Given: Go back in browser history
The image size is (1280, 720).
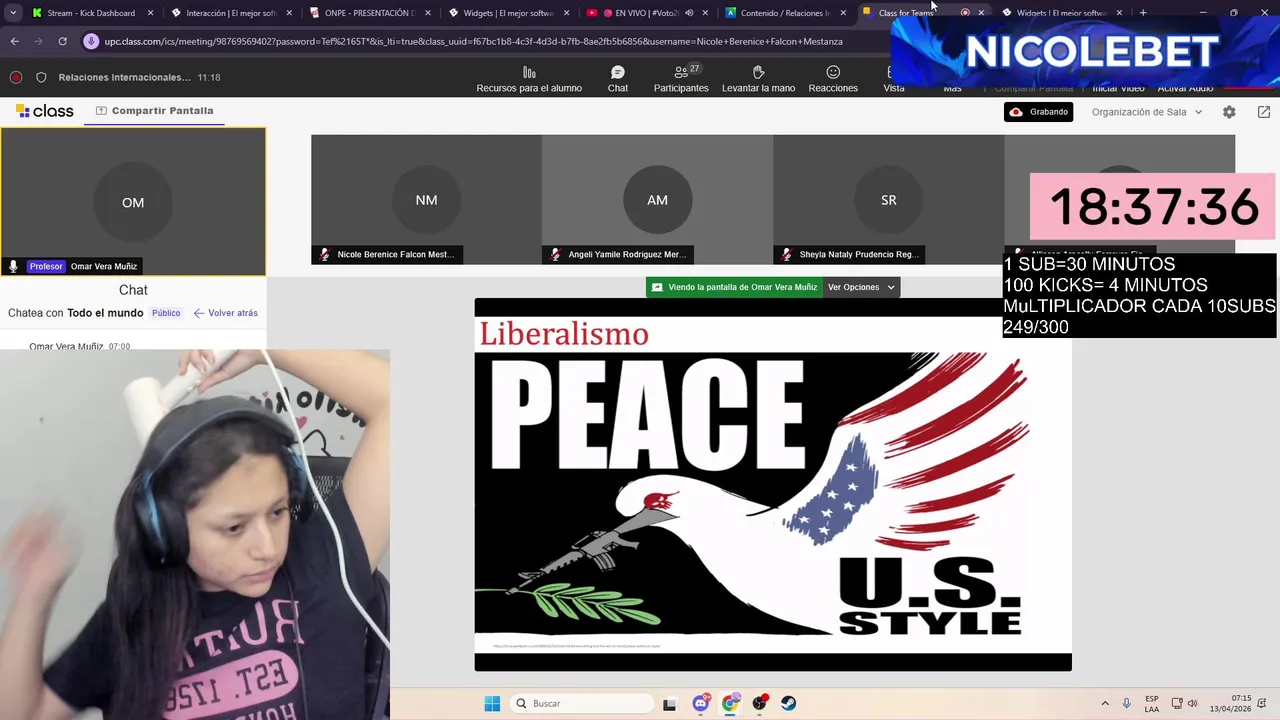Looking at the screenshot, I should (14, 41).
